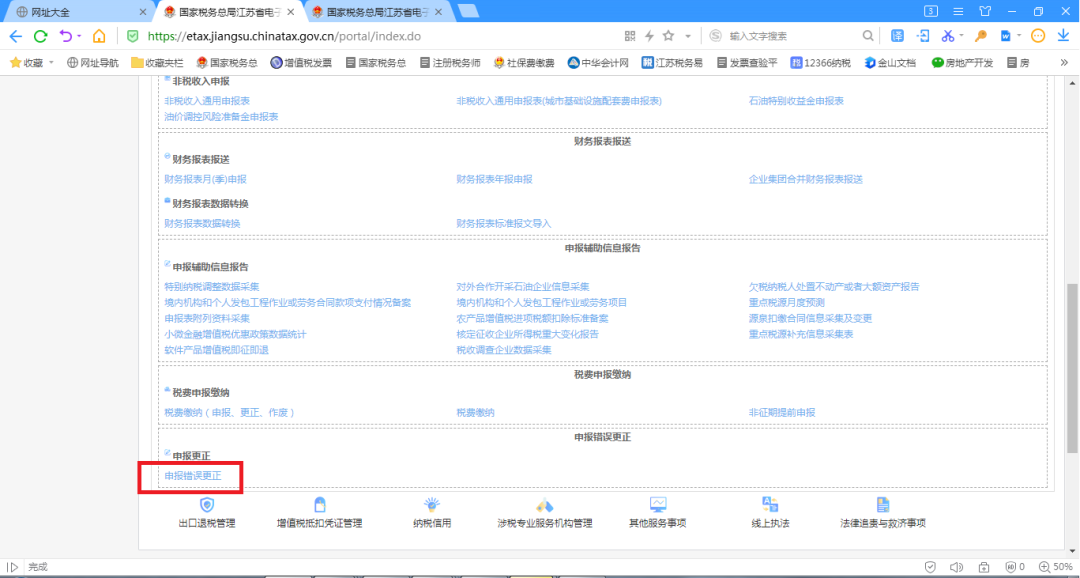1080x578 pixels.
Task: Go back with the browser back arrow
Action: (x=15, y=36)
